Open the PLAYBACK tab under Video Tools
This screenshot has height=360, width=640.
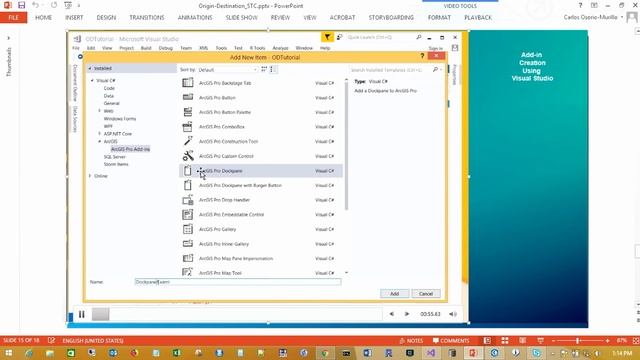pos(478,18)
